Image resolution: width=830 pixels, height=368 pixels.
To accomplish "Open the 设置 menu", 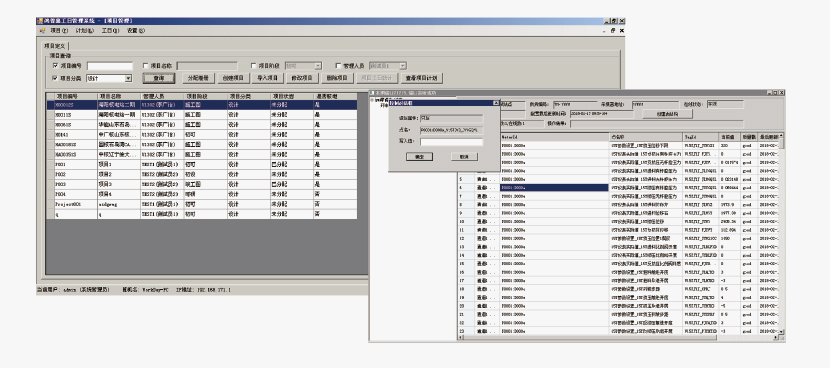I will pos(136,31).
